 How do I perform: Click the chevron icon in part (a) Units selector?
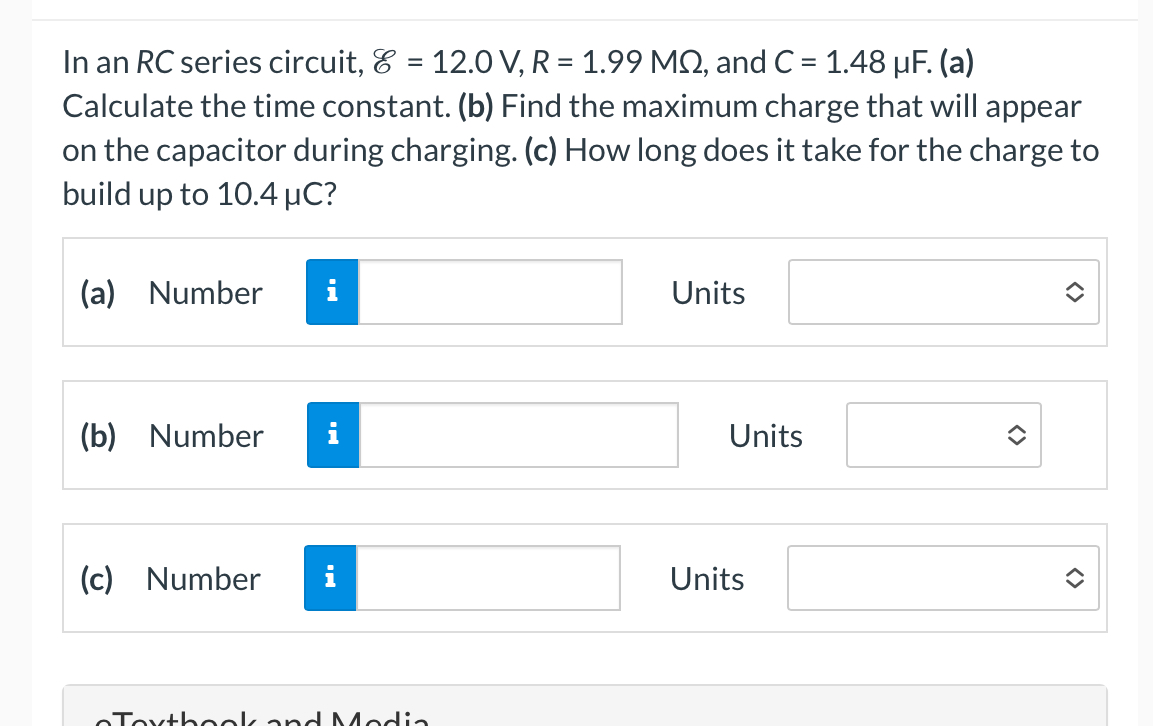[1075, 292]
